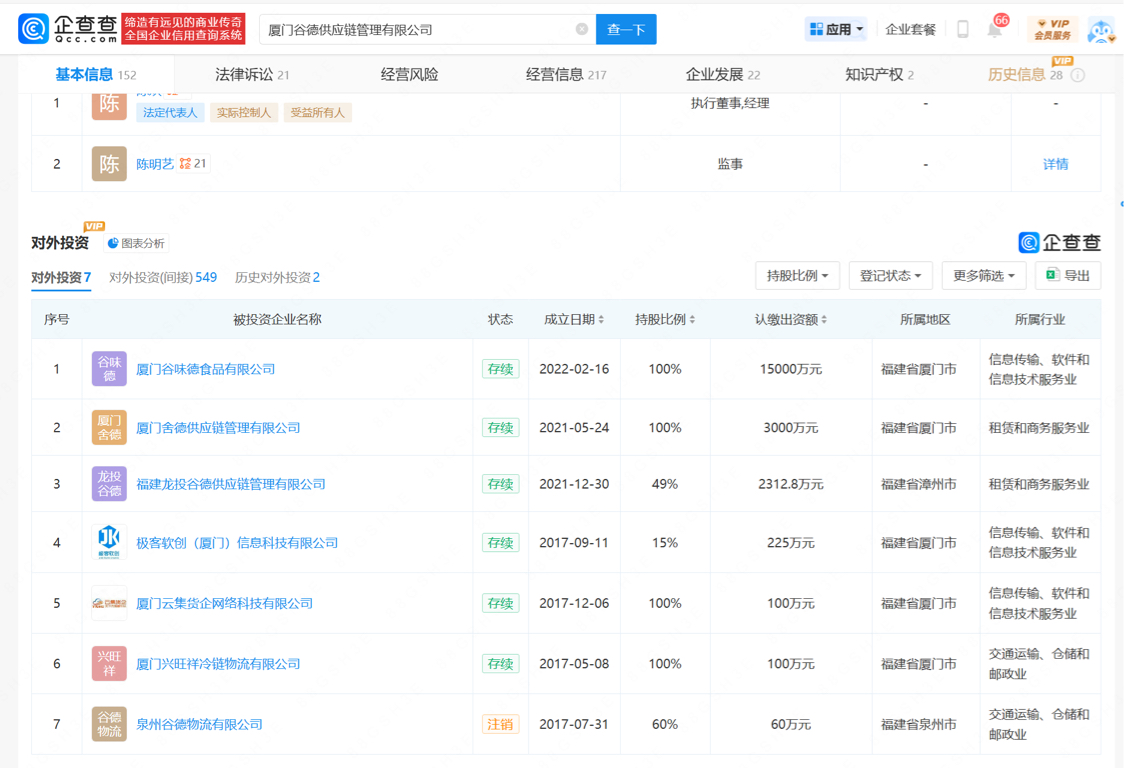Sort by 持股比例 column arrows
The height and width of the screenshot is (768, 1124).
tap(692, 320)
